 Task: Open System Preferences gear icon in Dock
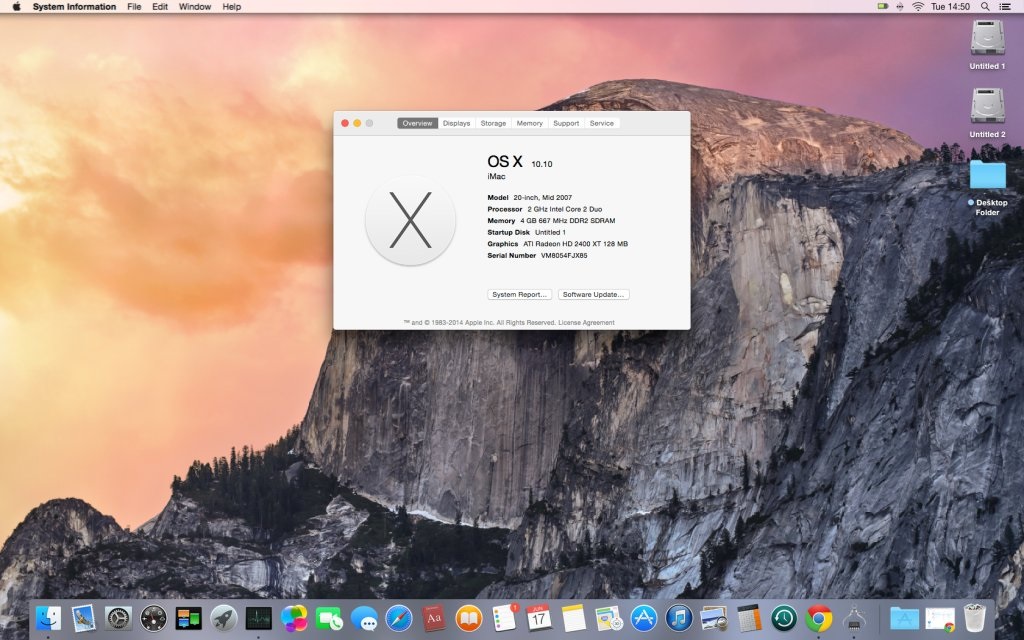coord(118,618)
